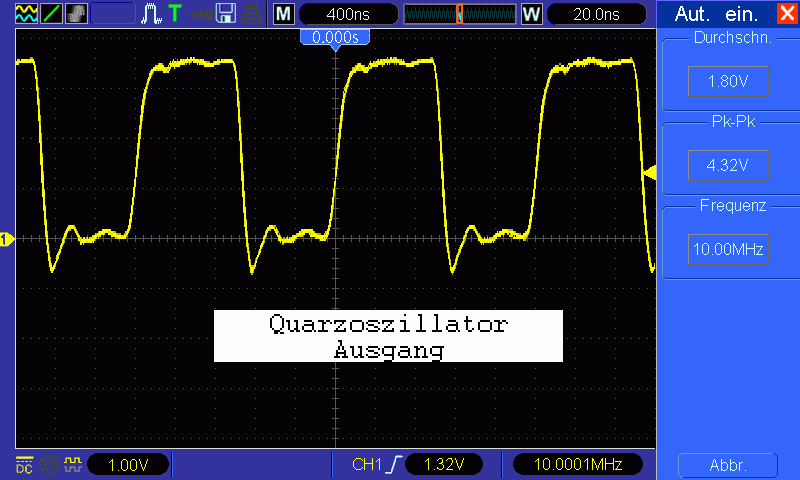Viewport: 800px width, 480px height.
Task: Click the green T trigger icon
Action: [x=175, y=13]
